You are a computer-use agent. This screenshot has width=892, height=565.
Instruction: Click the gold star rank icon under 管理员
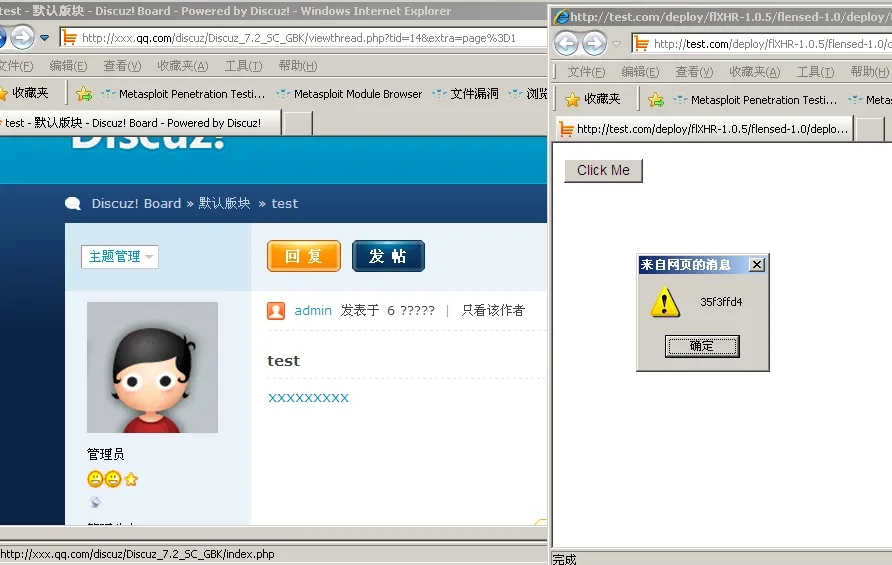[x=131, y=479]
